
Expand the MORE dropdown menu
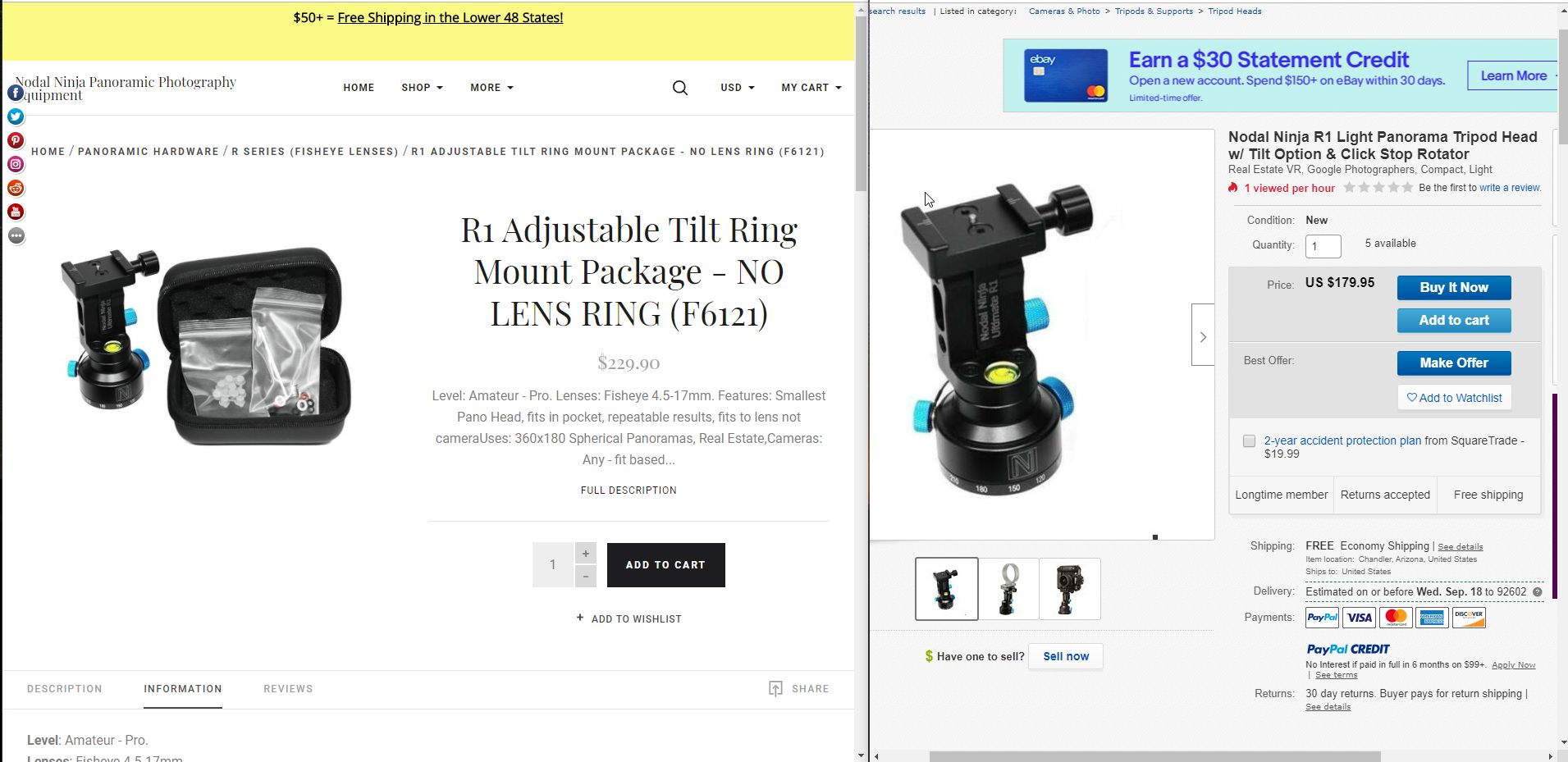pyautogui.click(x=491, y=88)
